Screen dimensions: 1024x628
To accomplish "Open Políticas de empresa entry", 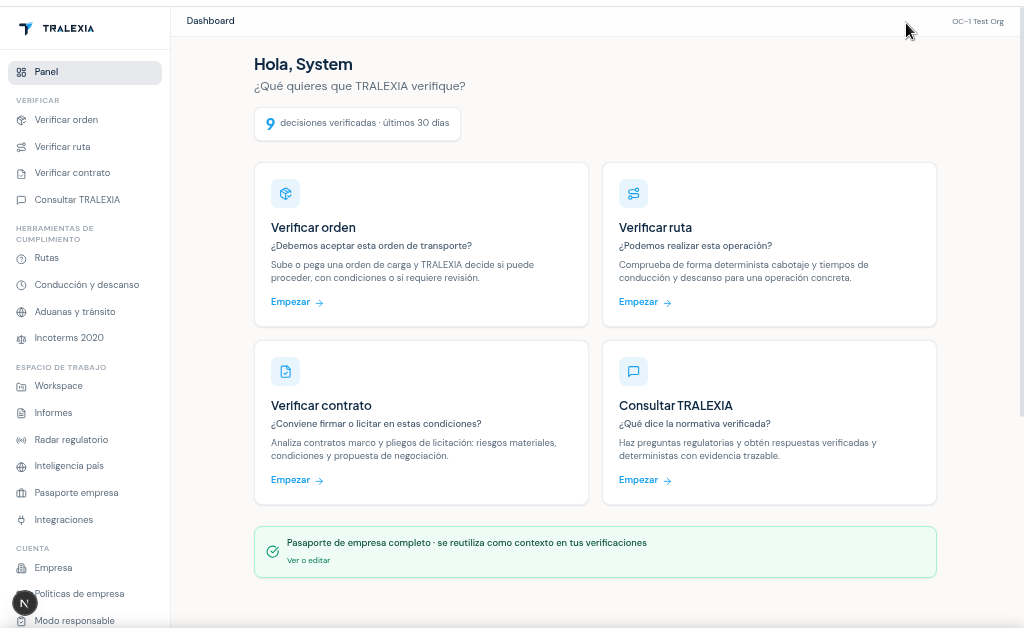I will pyautogui.click(x=85, y=594).
